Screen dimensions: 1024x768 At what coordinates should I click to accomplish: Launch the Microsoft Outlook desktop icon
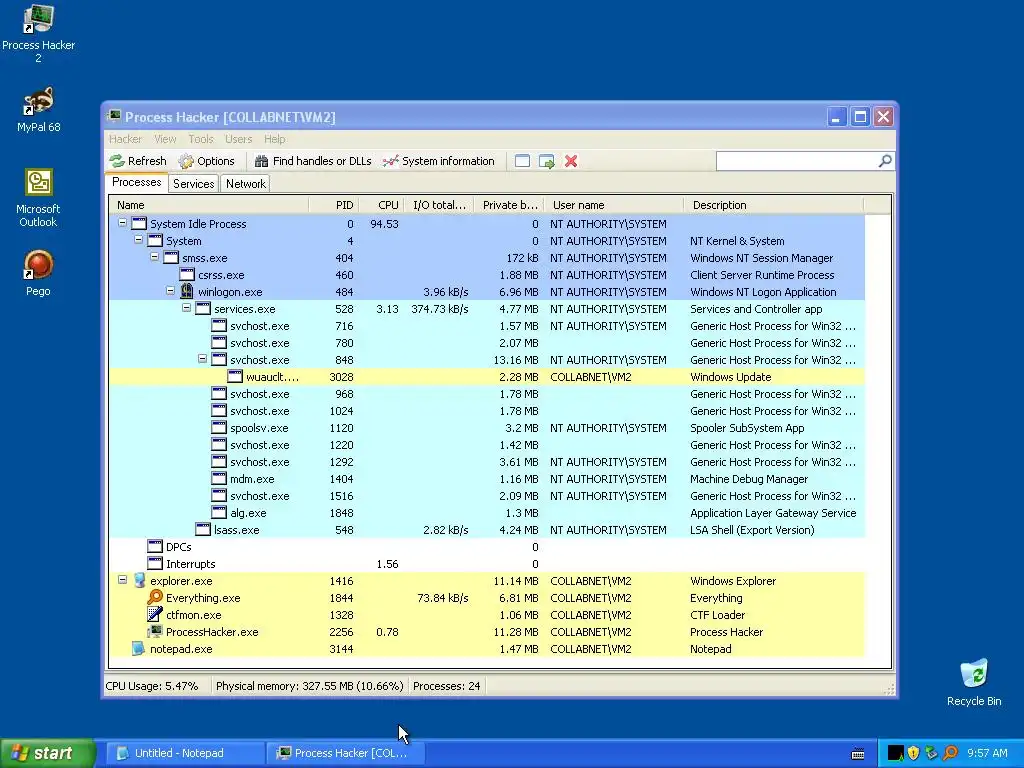pyautogui.click(x=38, y=198)
